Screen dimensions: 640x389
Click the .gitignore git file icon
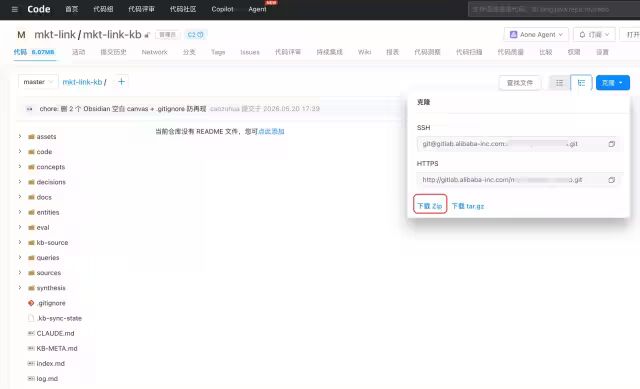(x=31, y=303)
